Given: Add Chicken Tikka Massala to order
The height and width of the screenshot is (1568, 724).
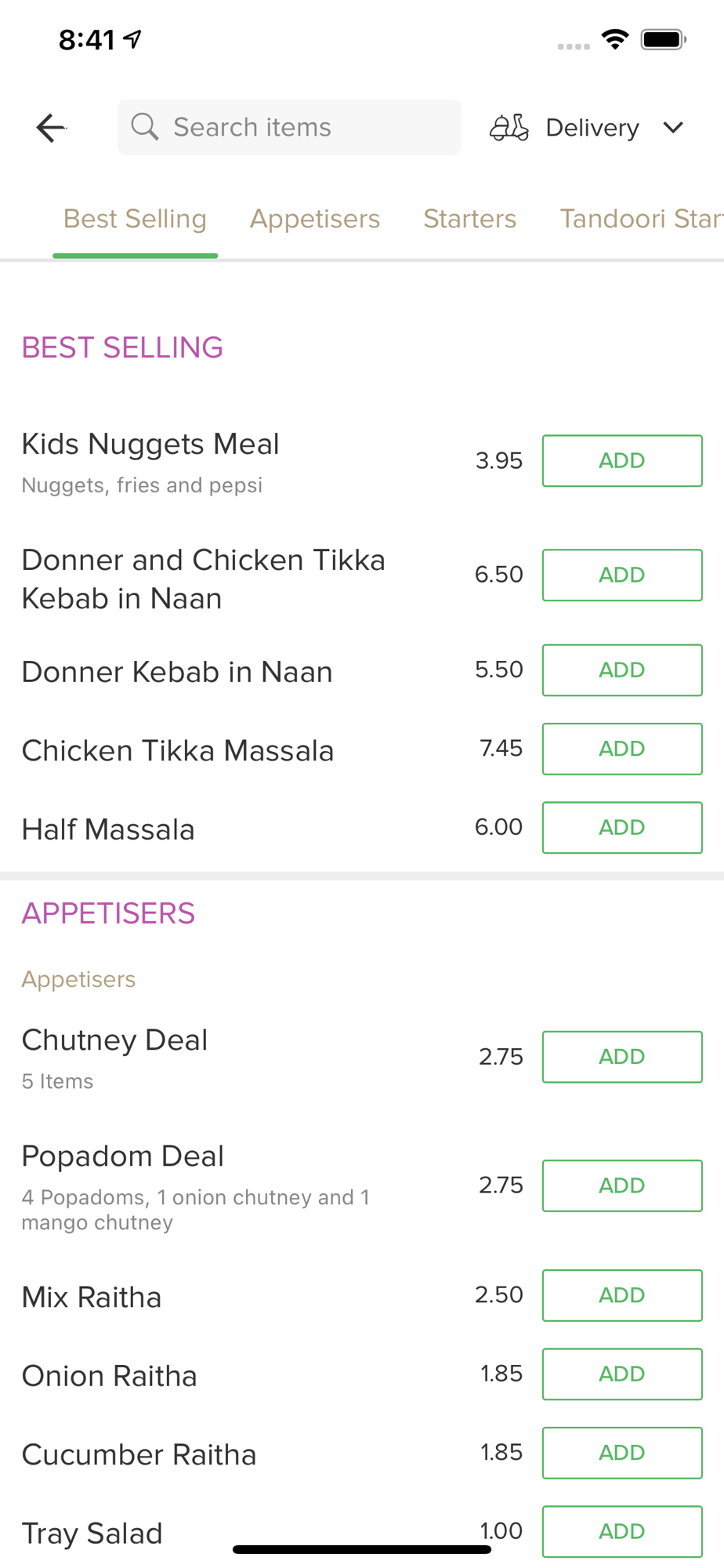Looking at the screenshot, I should [622, 749].
